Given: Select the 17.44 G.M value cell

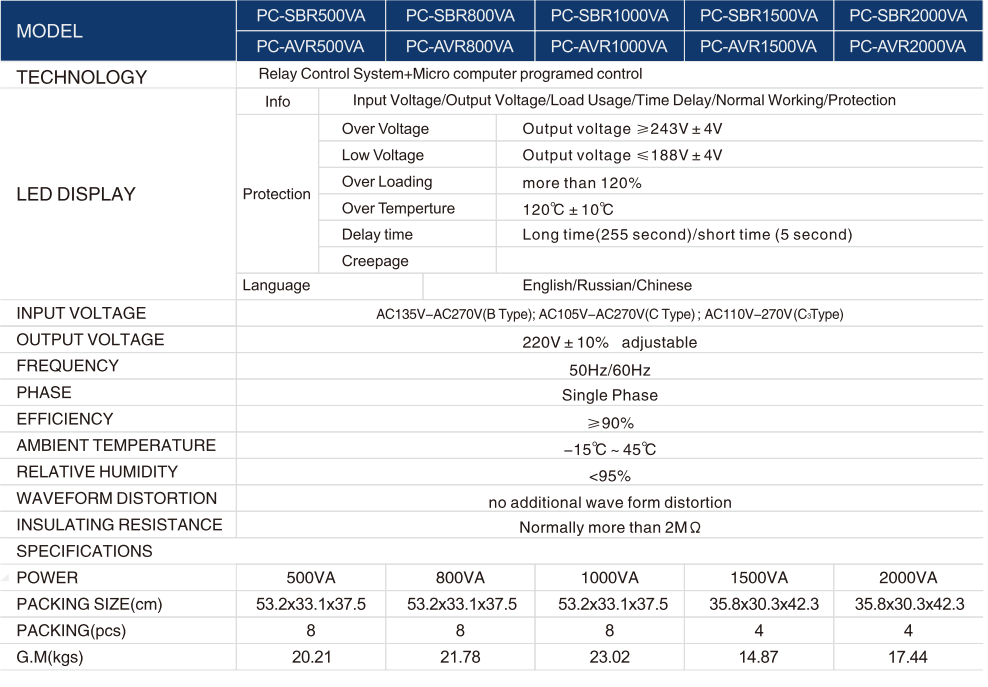Looking at the screenshot, I should (907, 657).
